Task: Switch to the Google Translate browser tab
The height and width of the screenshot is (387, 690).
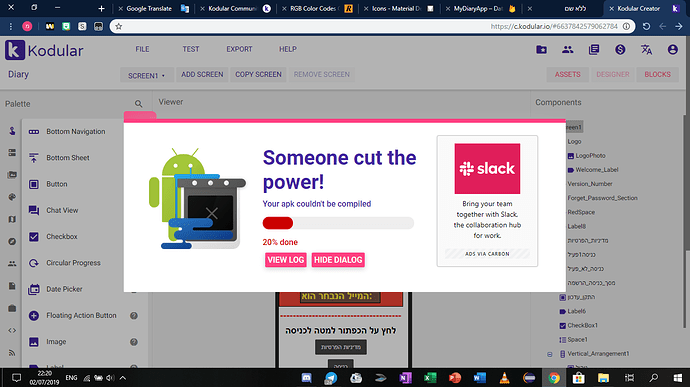Action: click(149, 8)
